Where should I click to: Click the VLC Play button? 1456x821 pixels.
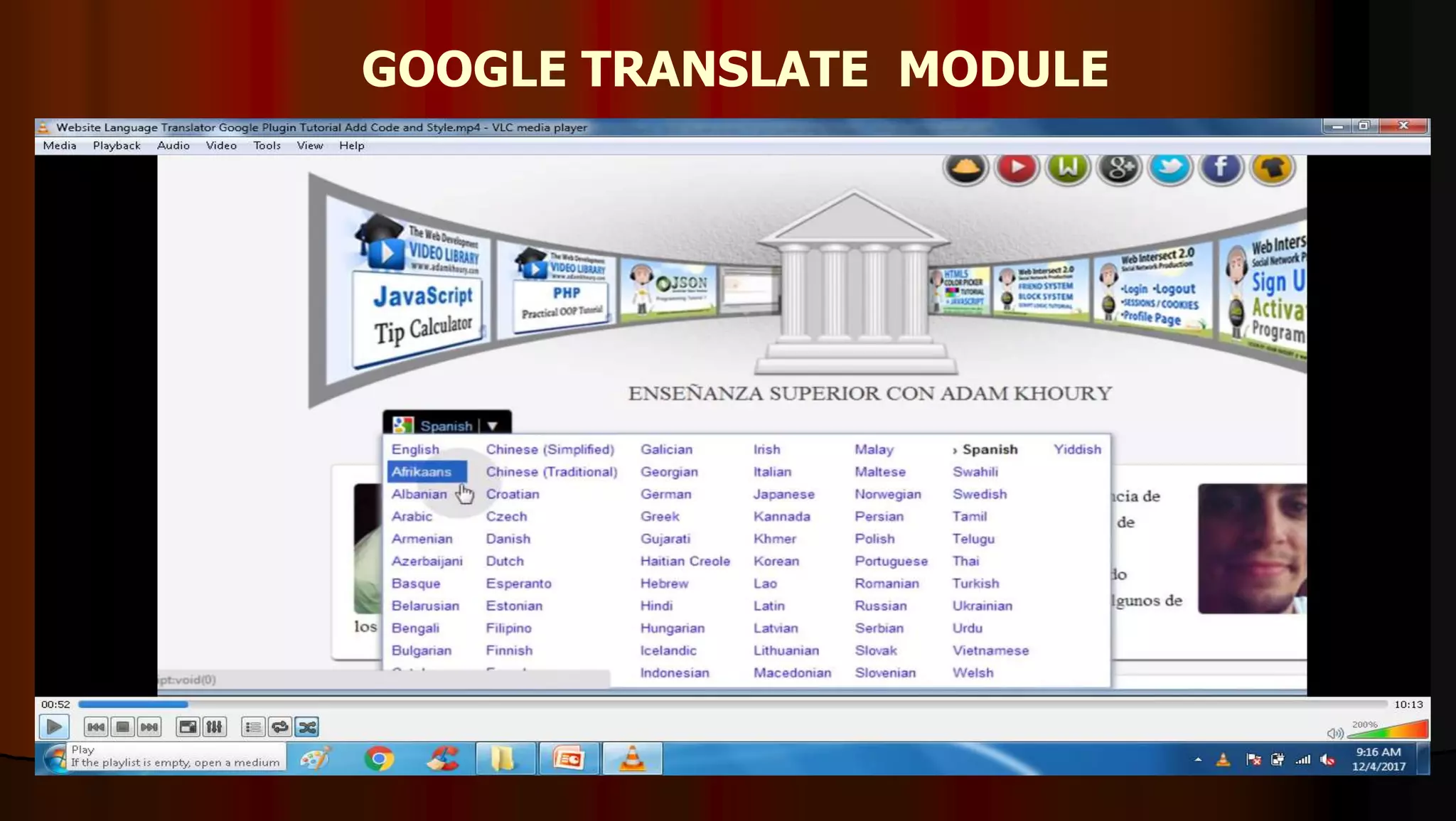(x=54, y=726)
